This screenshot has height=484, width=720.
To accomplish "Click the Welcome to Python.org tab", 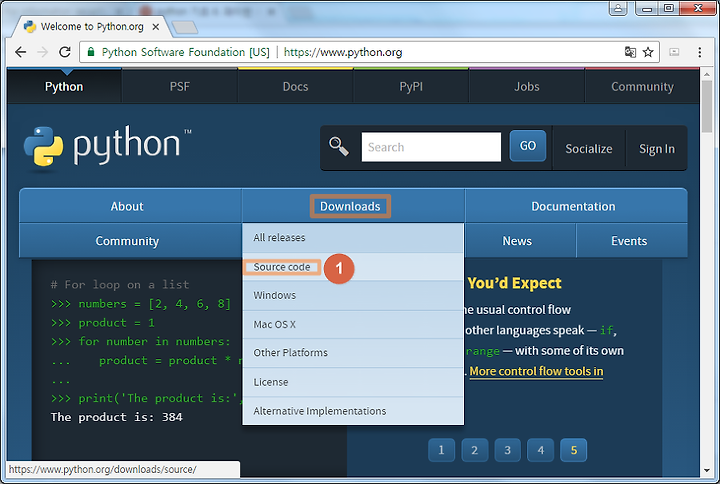I will coord(92,27).
